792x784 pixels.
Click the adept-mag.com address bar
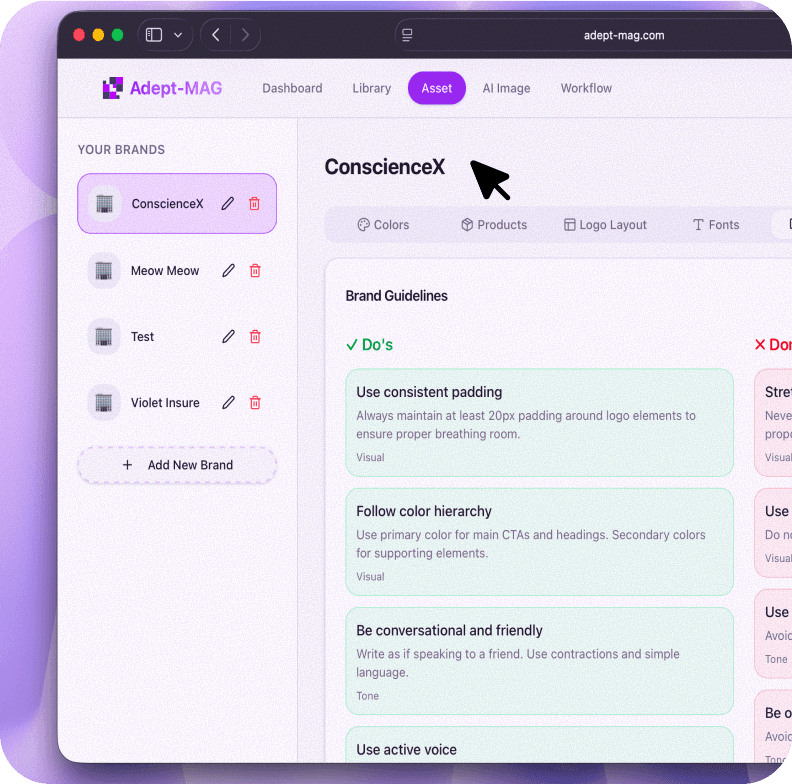623,35
